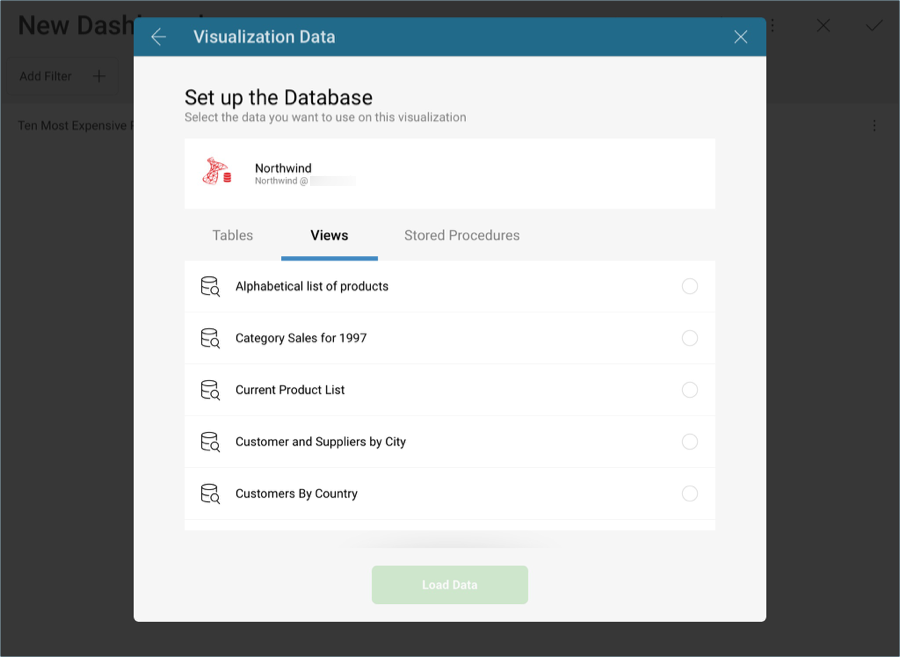The image size is (900, 657).
Task: Select the Views tab
Action: [x=329, y=235]
